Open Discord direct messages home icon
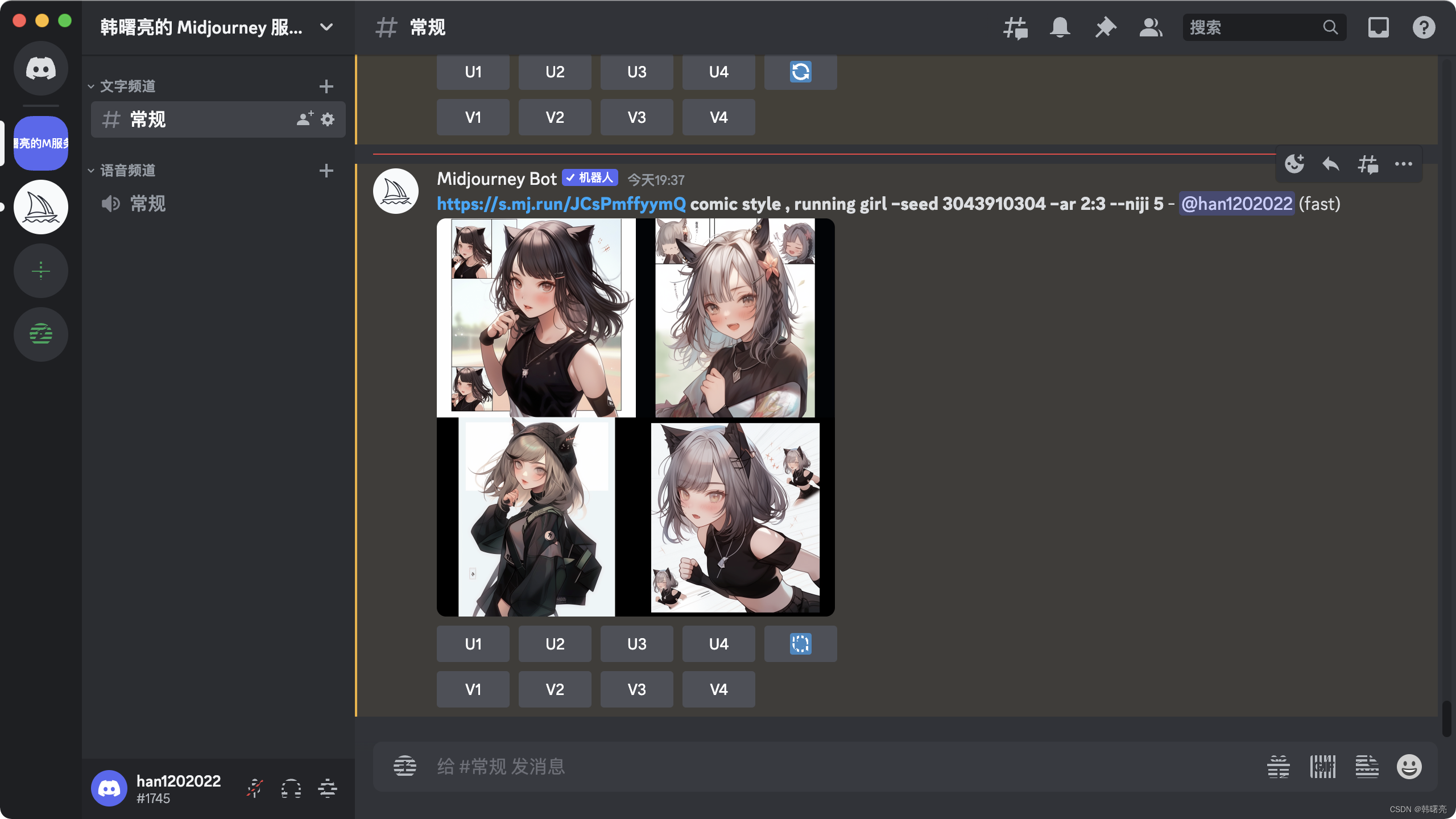Image resolution: width=1456 pixels, height=819 pixels. (x=41, y=68)
